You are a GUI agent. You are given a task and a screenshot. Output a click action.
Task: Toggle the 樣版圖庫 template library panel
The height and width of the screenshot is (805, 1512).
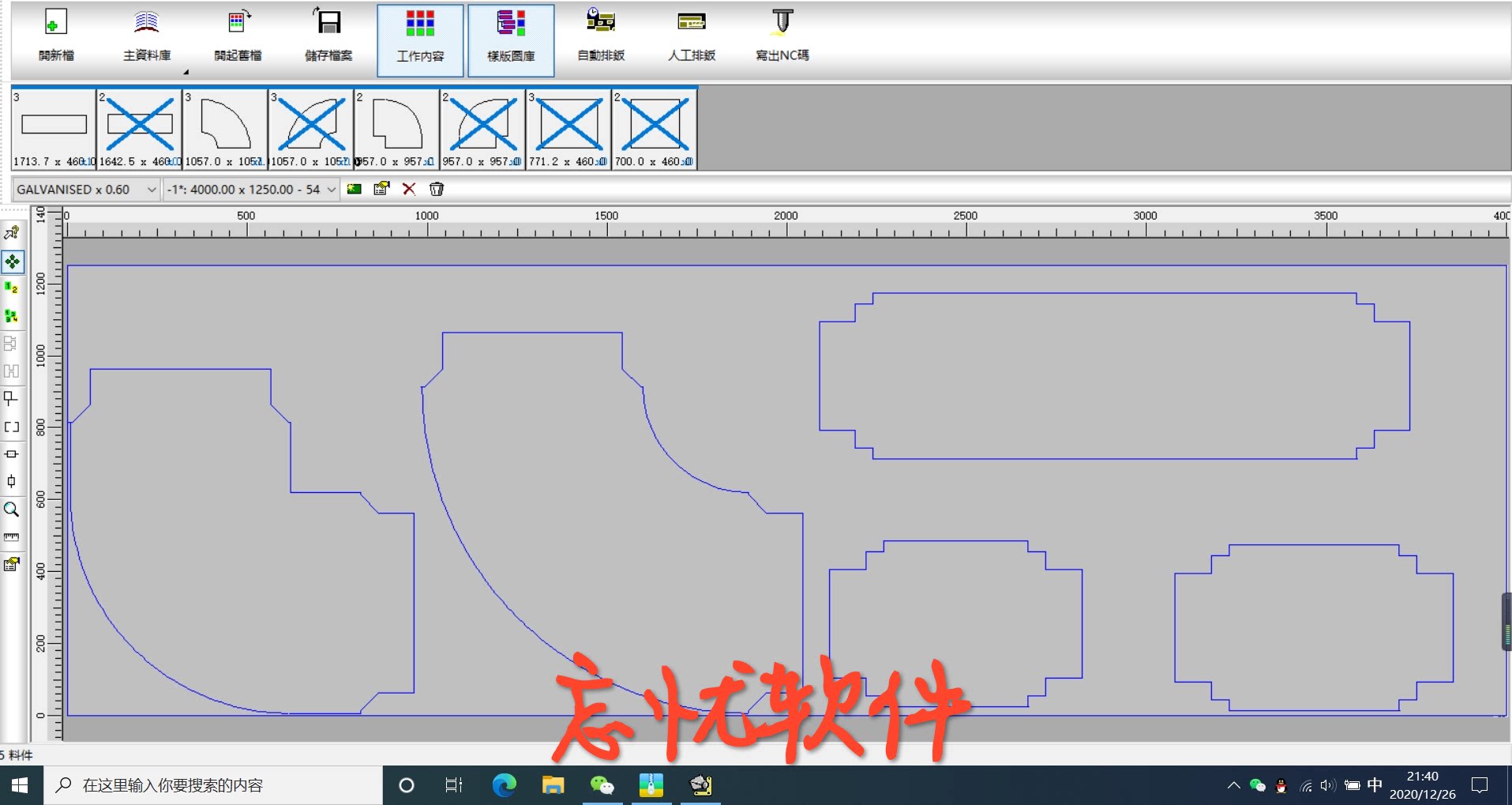tap(511, 40)
